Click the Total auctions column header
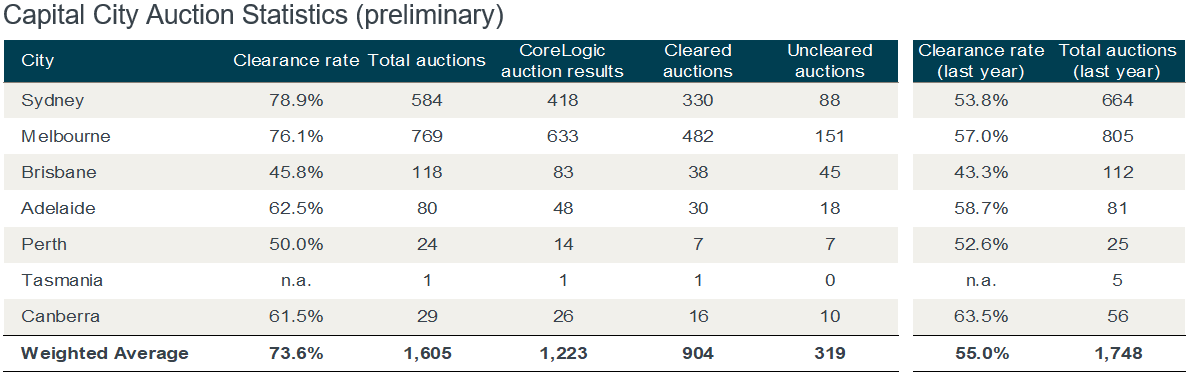The image size is (1190, 376). (x=427, y=61)
